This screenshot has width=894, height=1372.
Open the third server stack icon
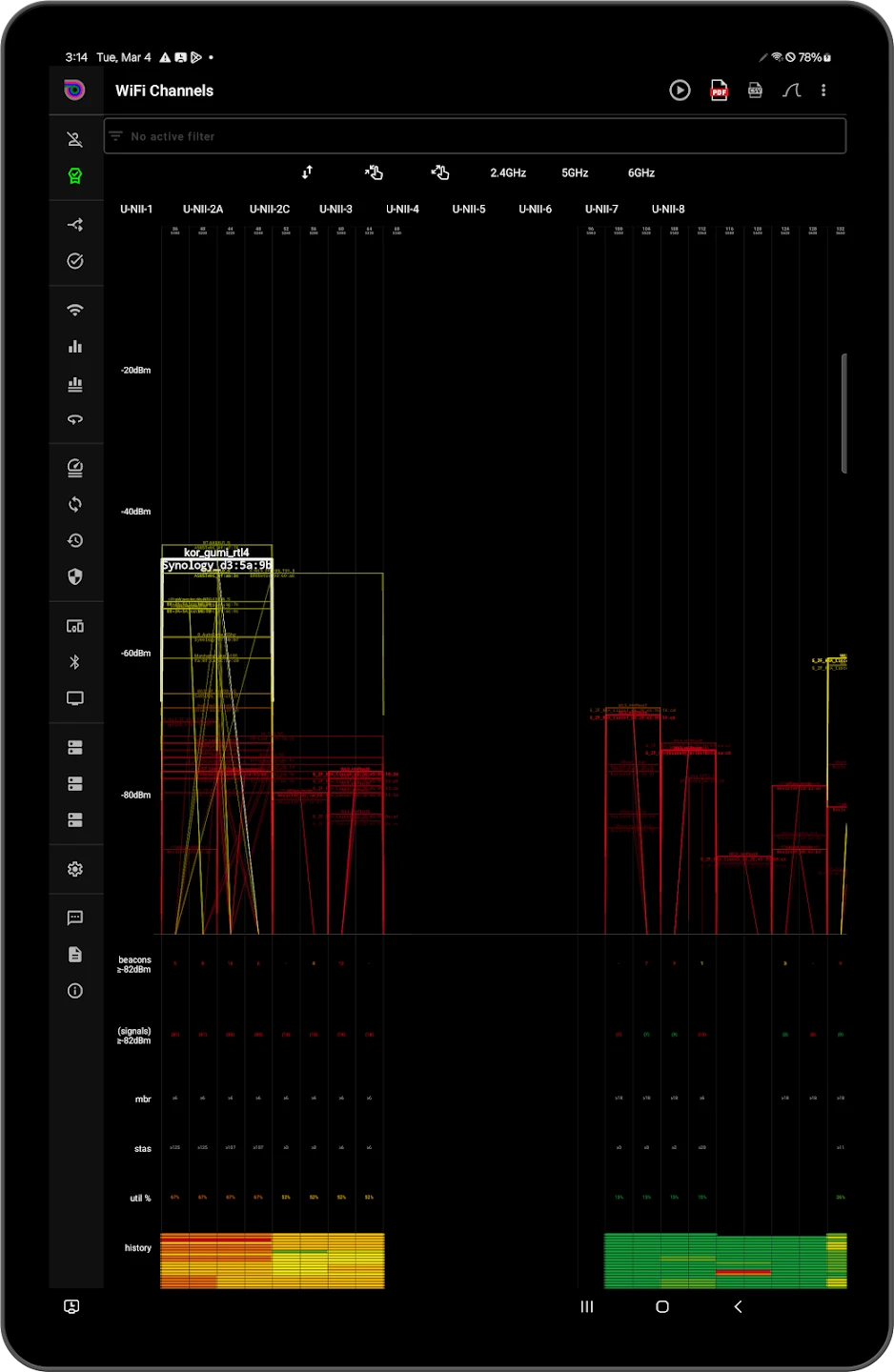click(x=75, y=820)
